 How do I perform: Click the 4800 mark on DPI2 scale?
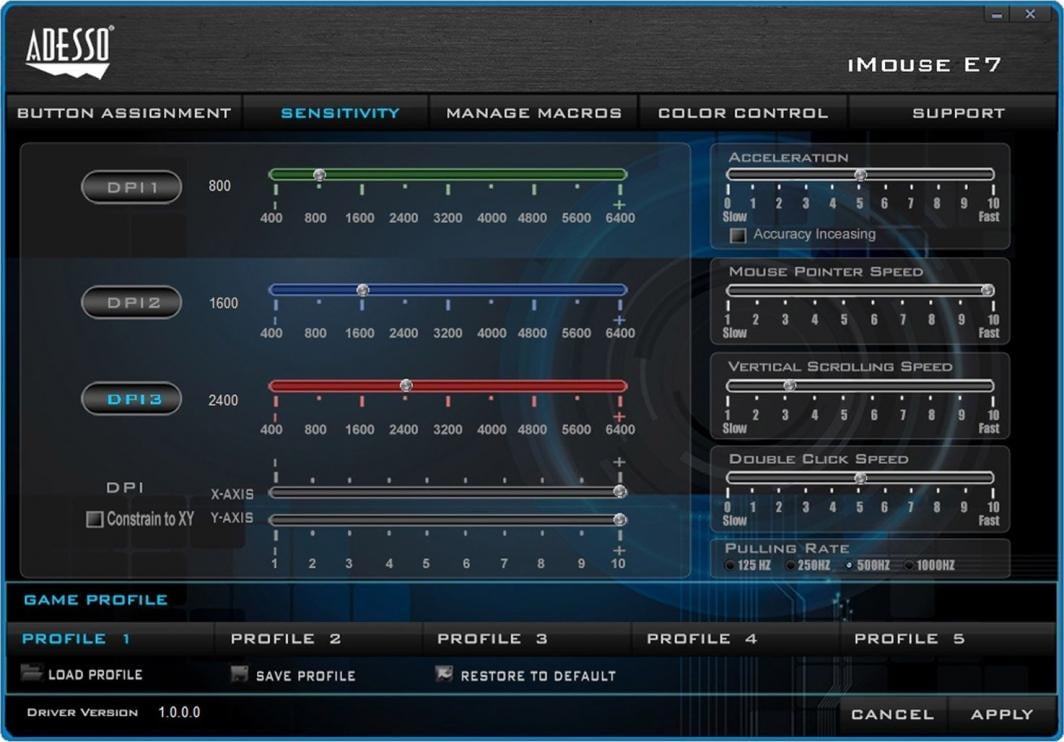(532, 333)
